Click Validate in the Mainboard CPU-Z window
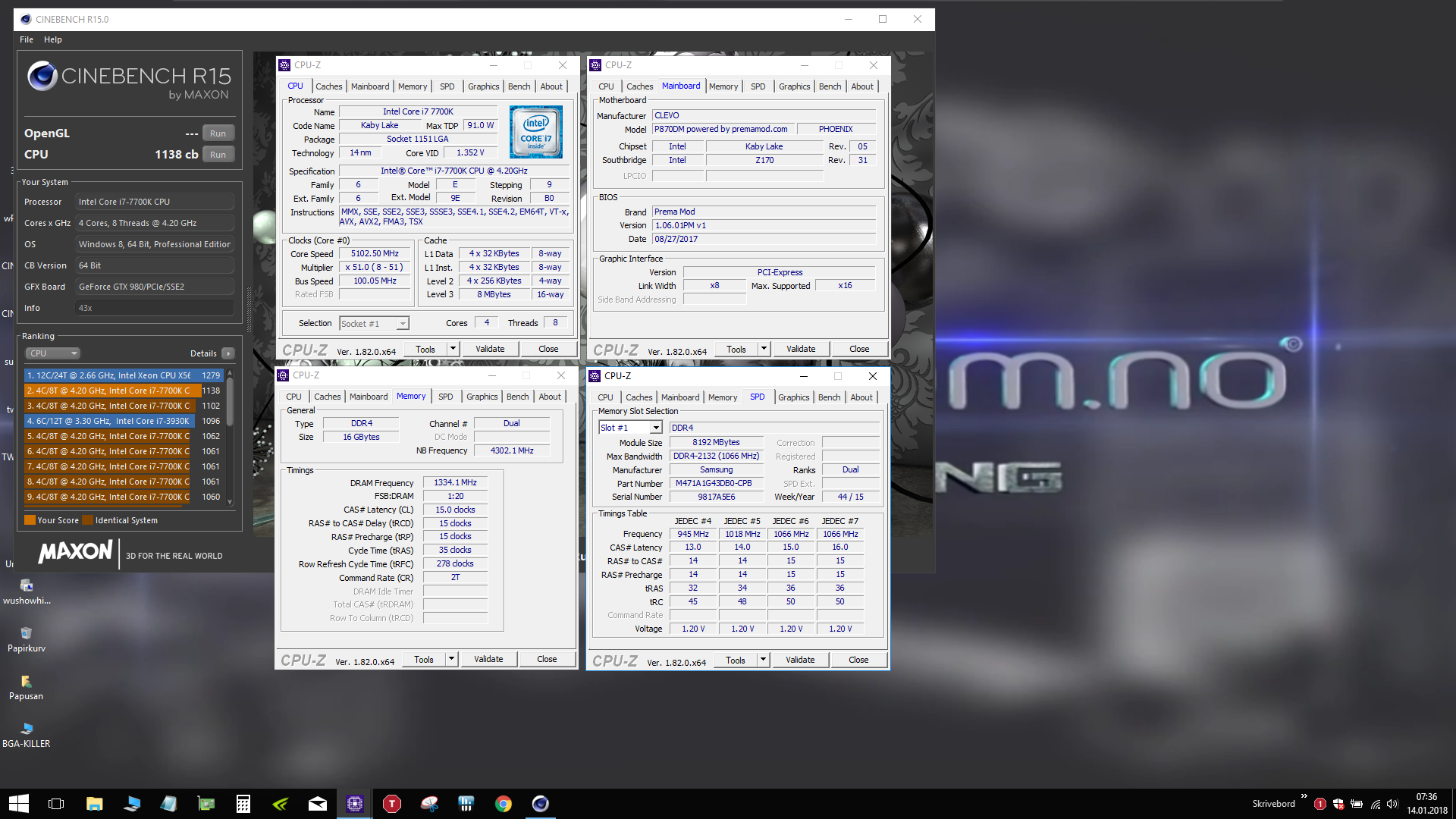This screenshot has width=1456, height=819. 801,349
